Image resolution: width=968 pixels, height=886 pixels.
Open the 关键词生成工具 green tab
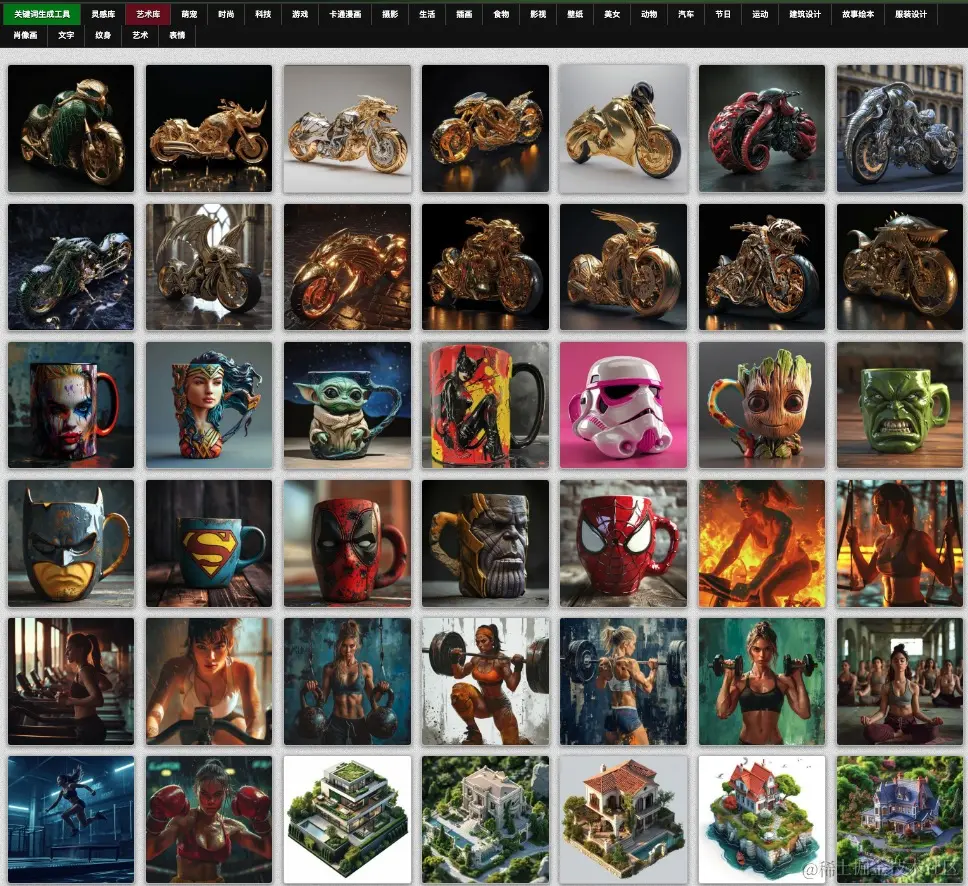[42, 14]
